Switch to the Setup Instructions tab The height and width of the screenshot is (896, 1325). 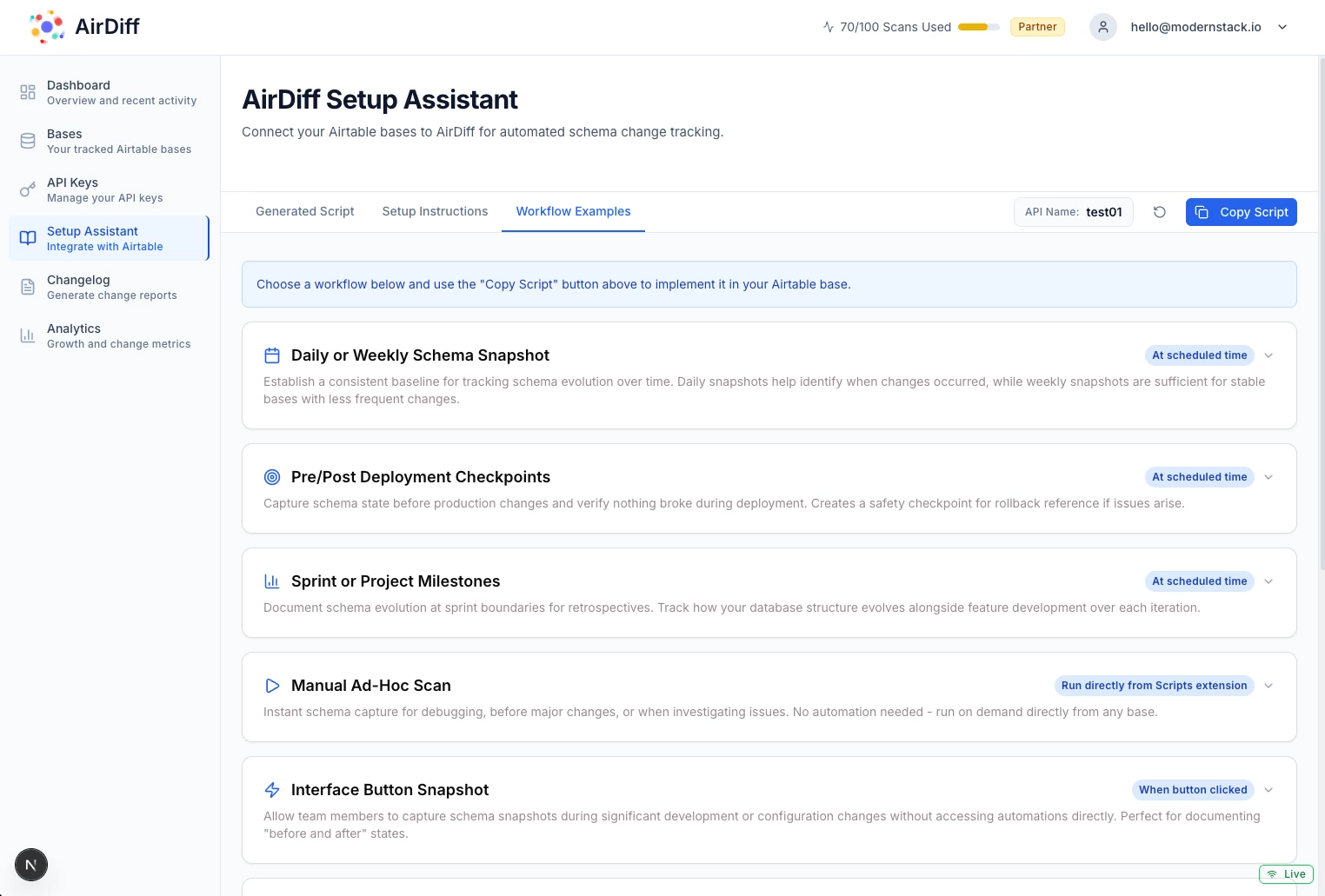point(435,211)
